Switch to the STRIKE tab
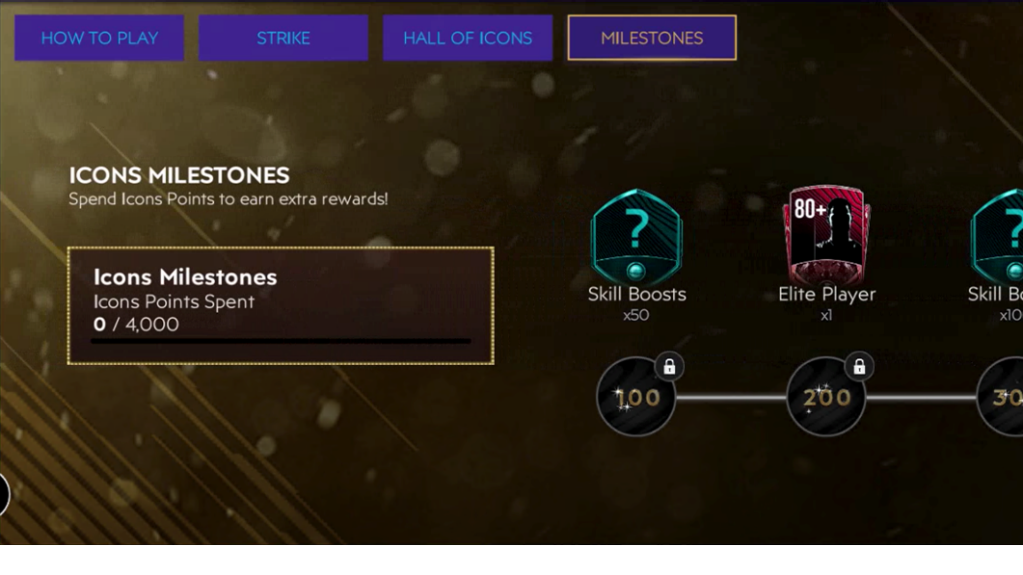This screenshot has height=575, width=1023. tap(283, 38)
